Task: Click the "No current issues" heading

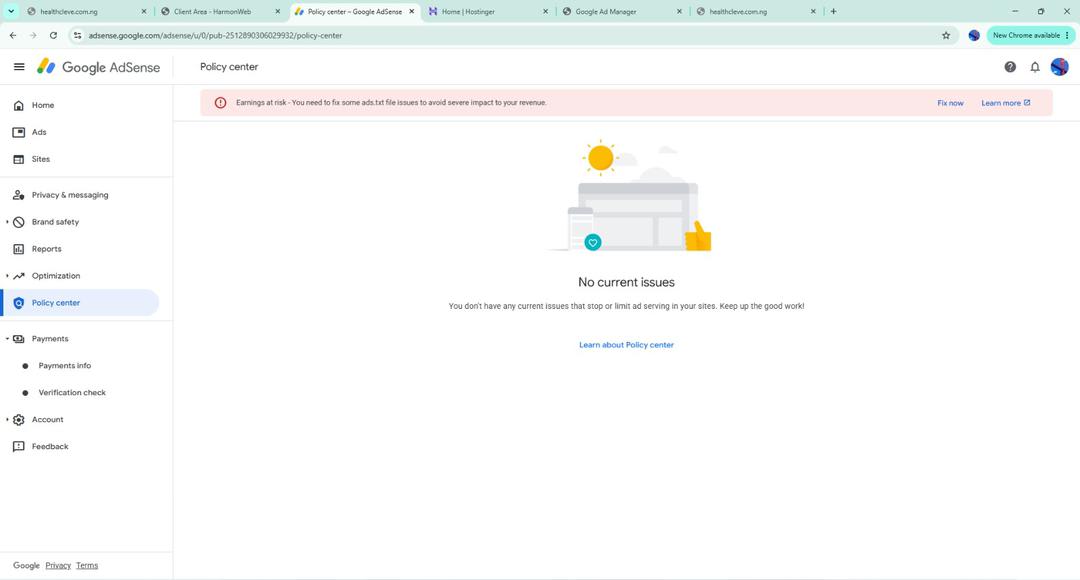Action: [x=626, y=282]
